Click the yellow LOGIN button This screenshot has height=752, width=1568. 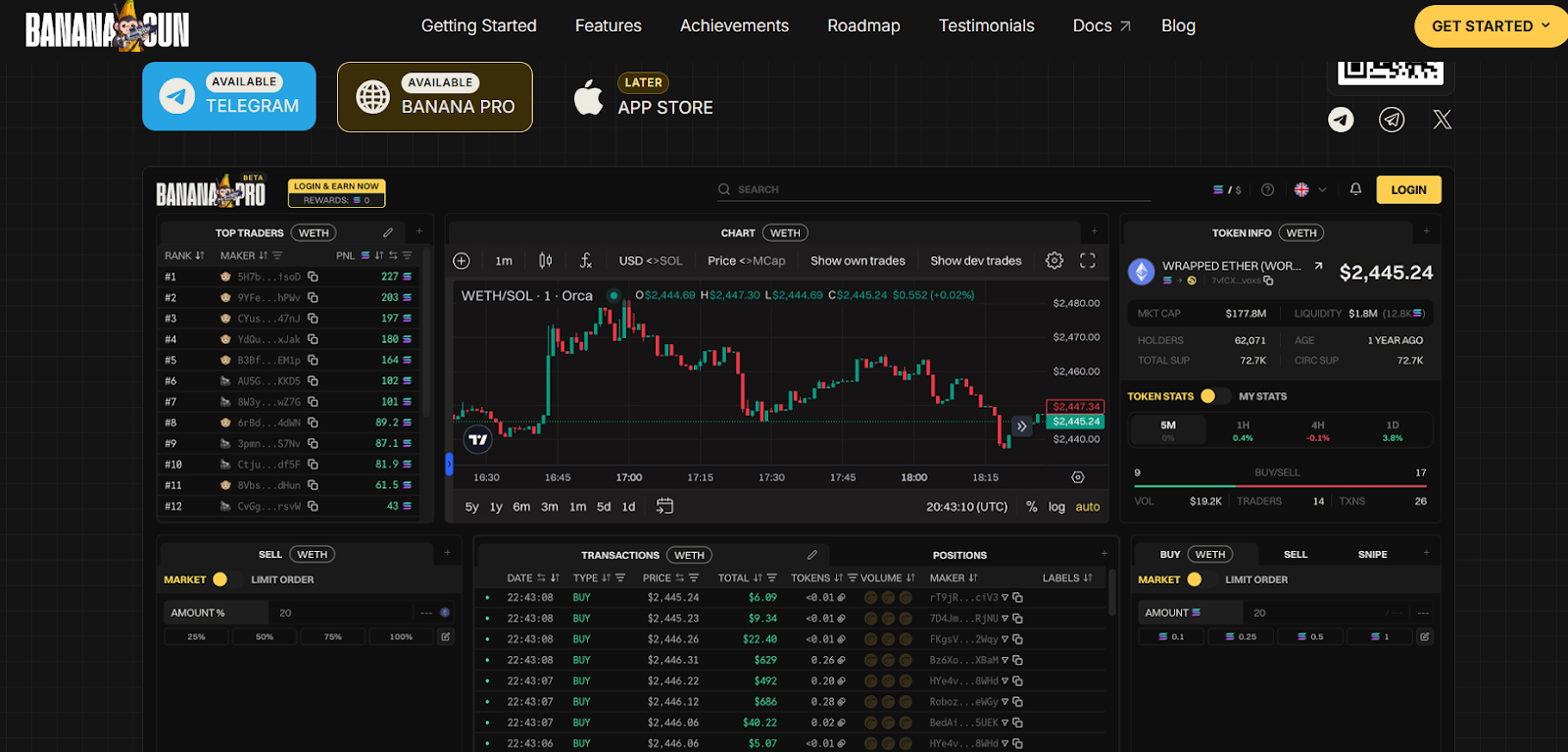pyautogui.click(x=1408, y=189)
